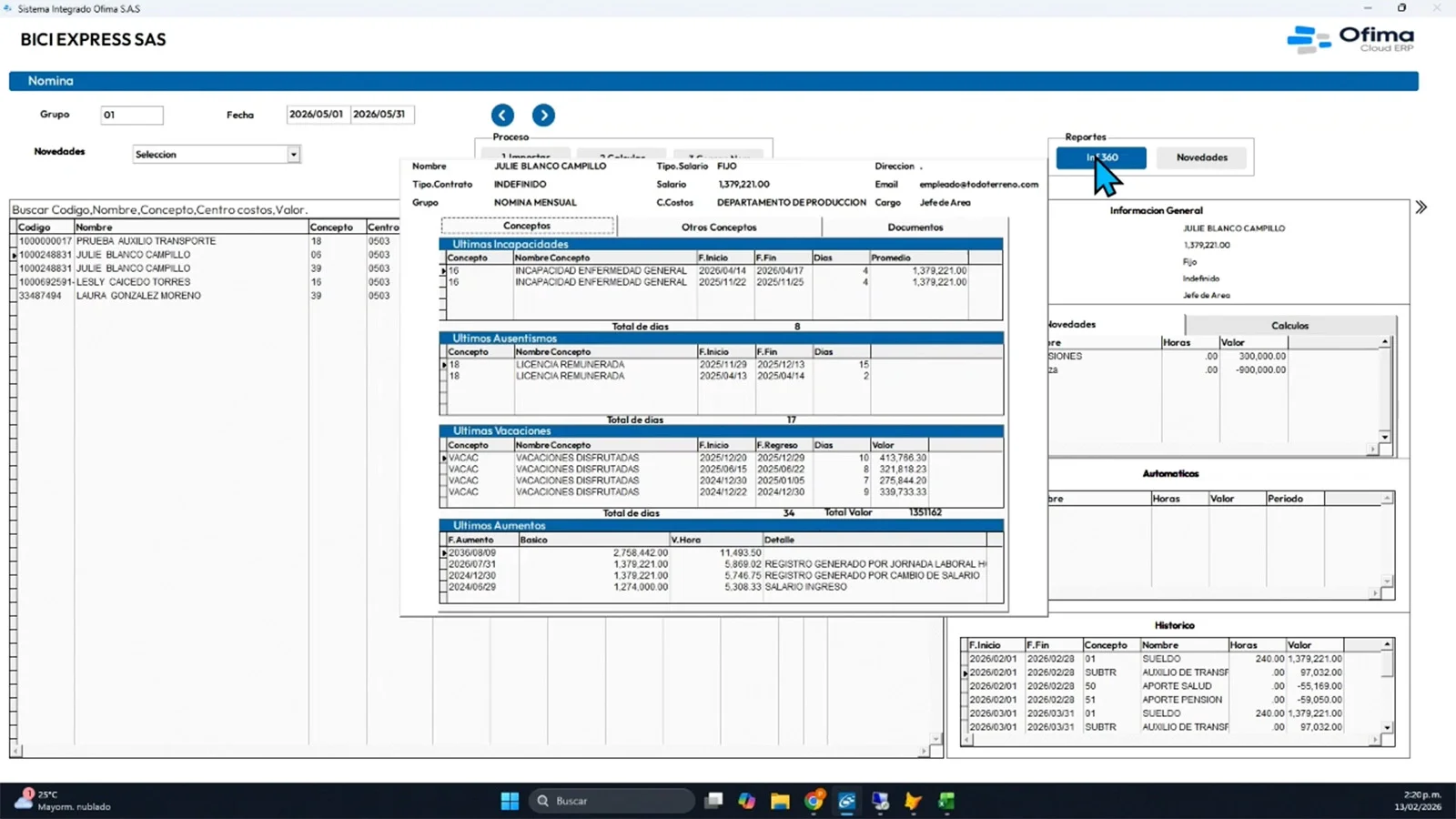Open the Documentos tab
1456x819 pixels.
(915, 227)
